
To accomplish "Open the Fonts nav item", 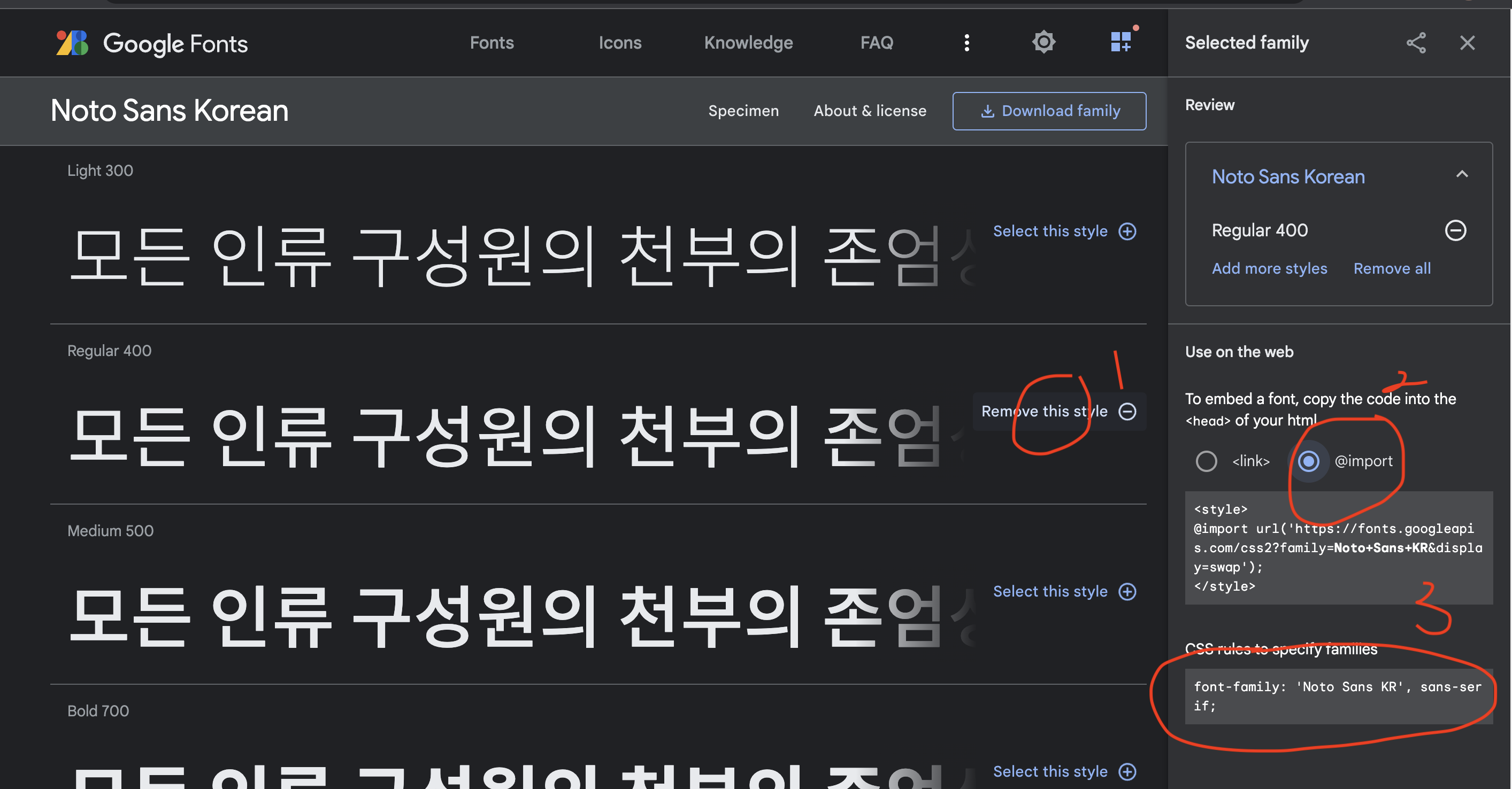I will (492, 43).
